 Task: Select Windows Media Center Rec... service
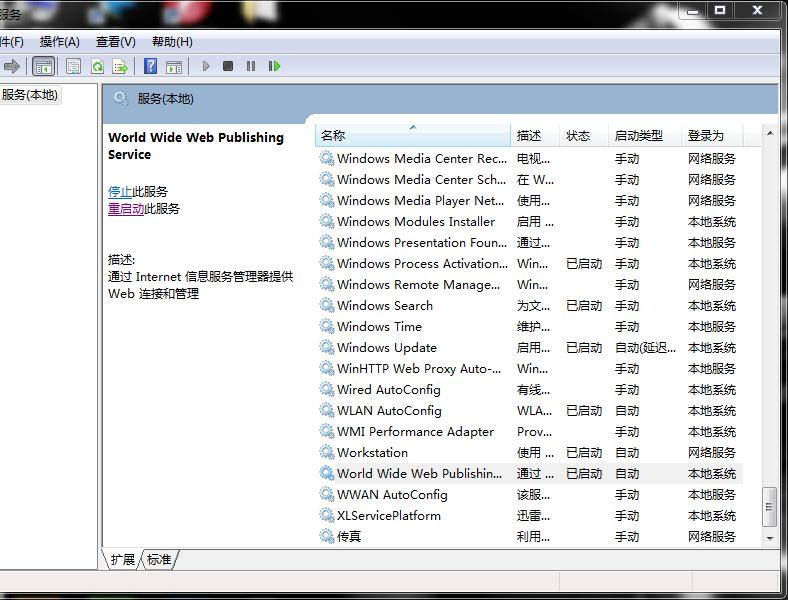click(422, 158)
